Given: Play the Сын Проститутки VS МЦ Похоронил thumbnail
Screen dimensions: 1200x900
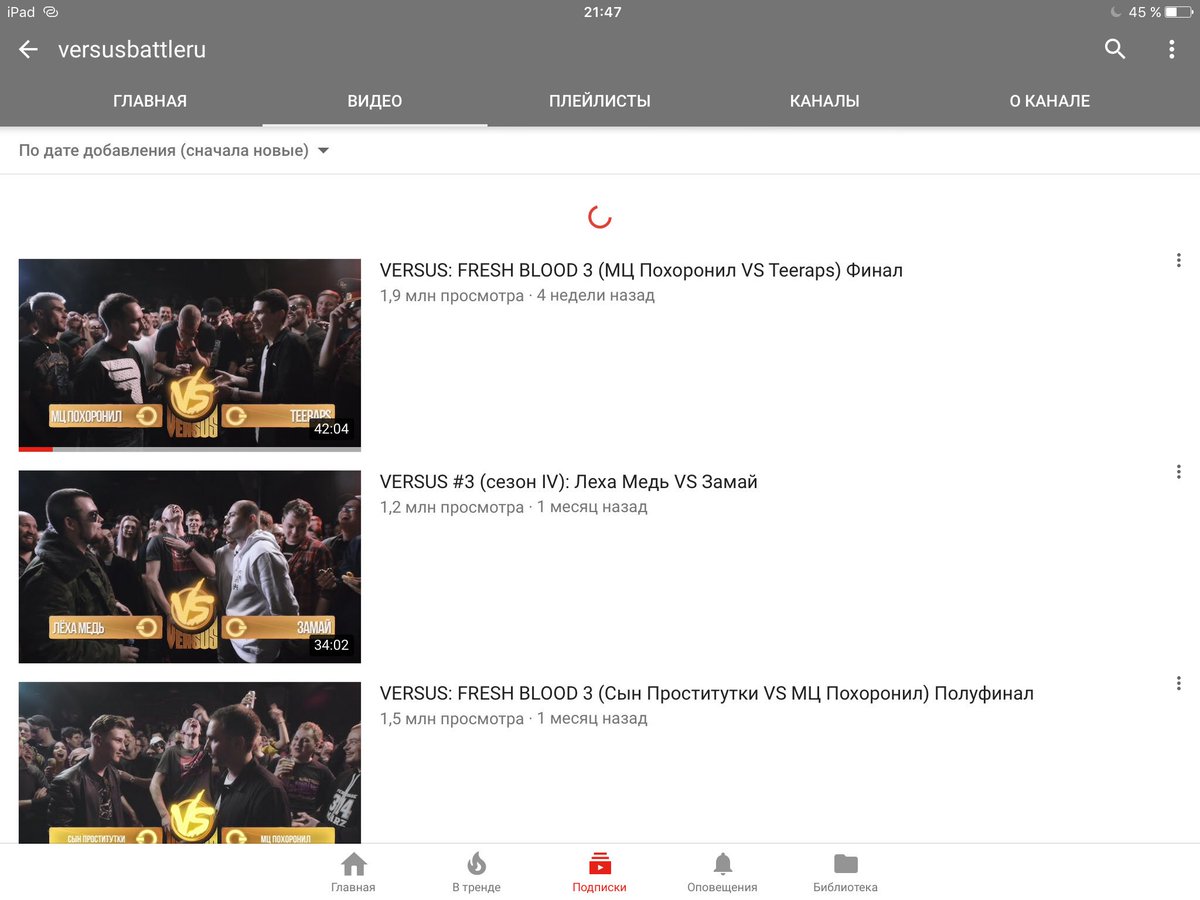Looking at the screenshot, I should [x=190, y=763].
